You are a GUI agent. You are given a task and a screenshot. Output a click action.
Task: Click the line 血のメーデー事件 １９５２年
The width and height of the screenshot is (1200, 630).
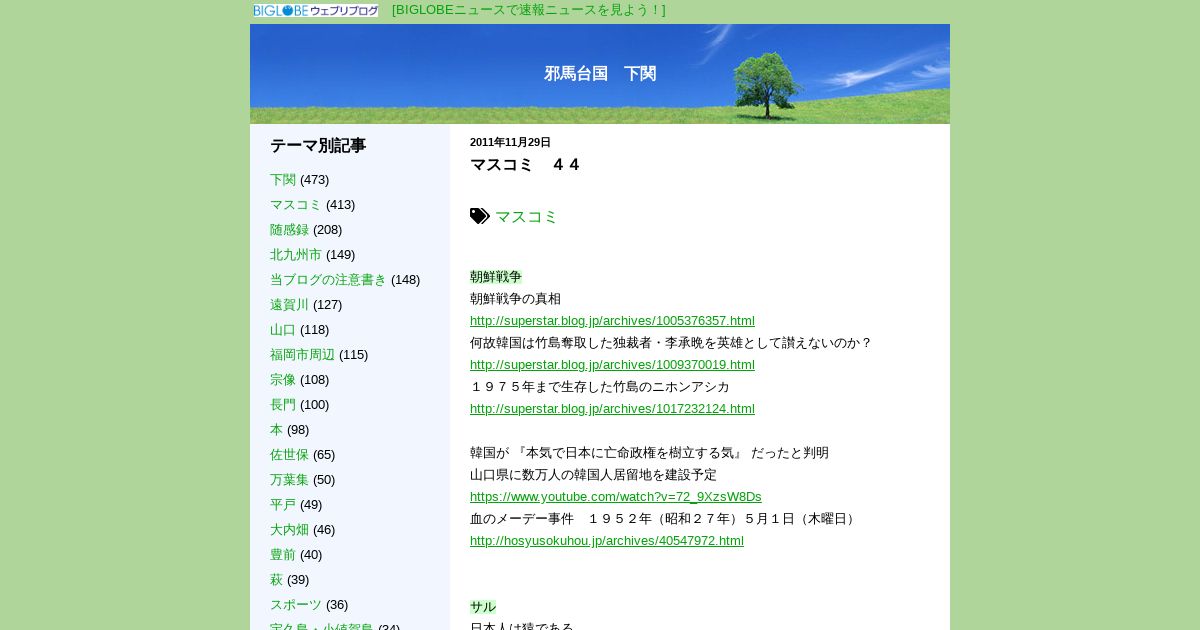pyautogui.click(x=664, y=519)
